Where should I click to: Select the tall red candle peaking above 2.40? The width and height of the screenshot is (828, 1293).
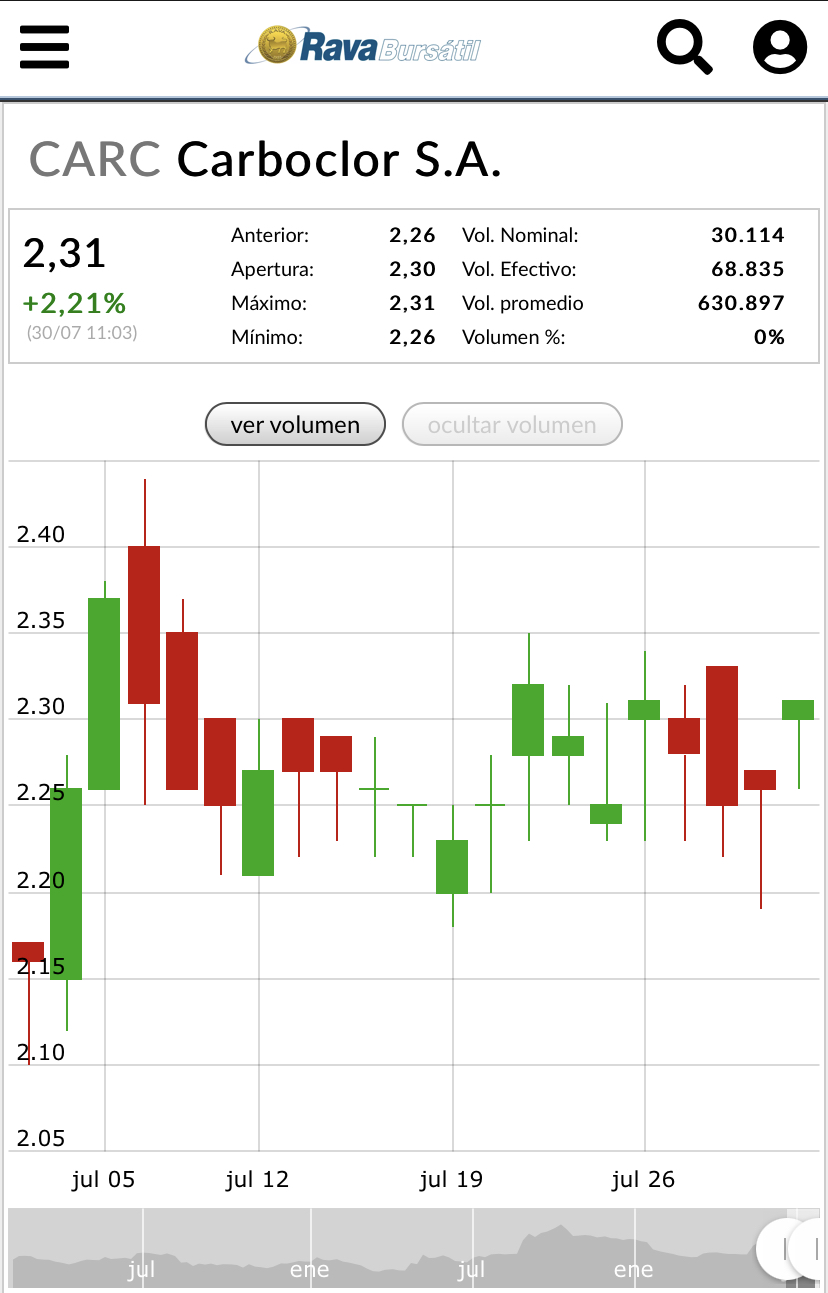coord(144,625)
